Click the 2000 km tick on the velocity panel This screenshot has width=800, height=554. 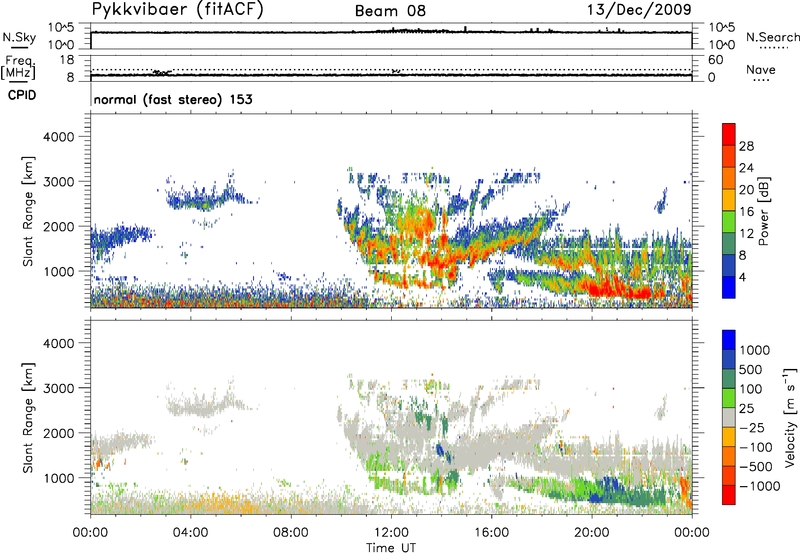(x=58, y=433)
